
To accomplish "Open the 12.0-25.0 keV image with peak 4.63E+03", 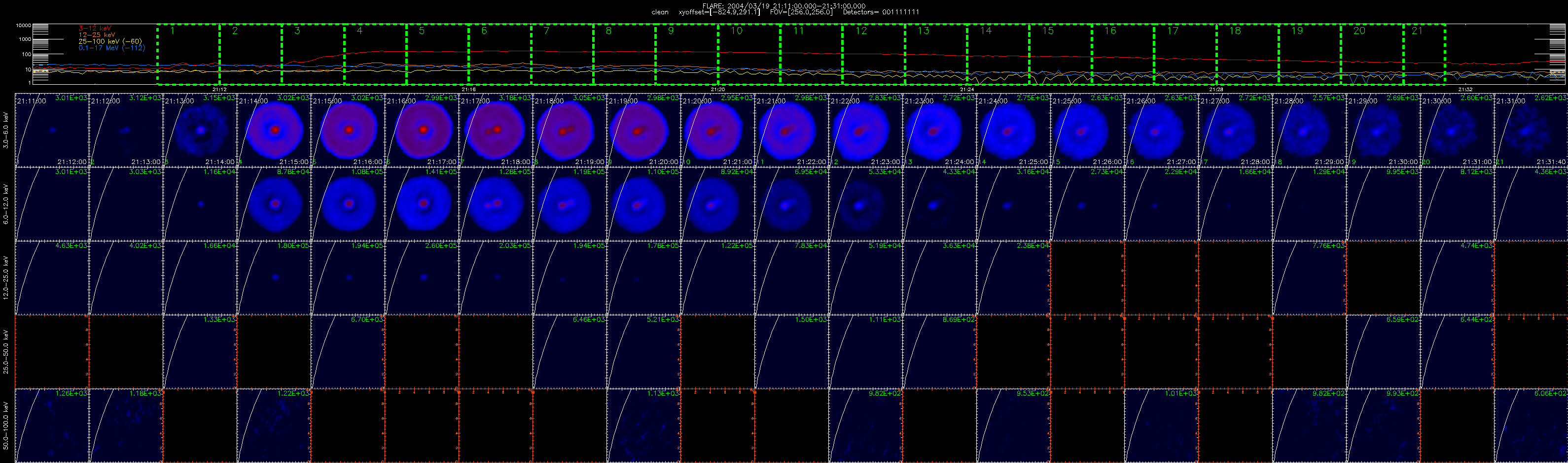I will pos(52,278).
